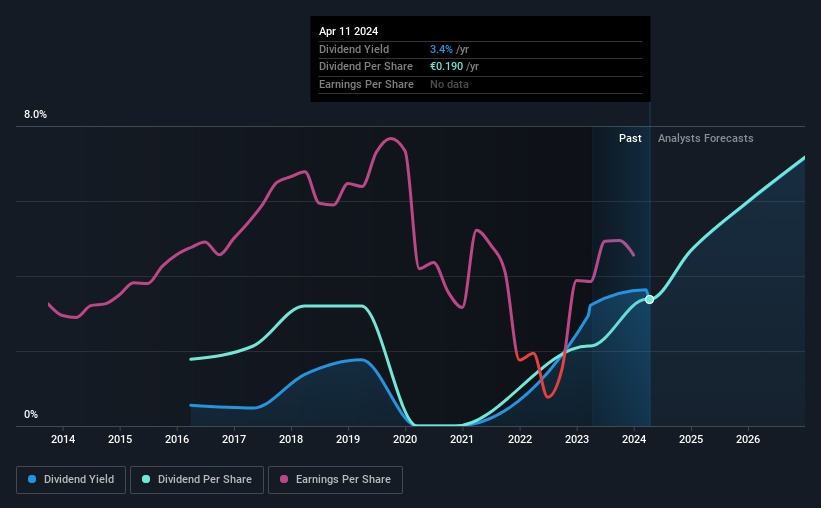821x508 pixels.
Task: Click the 2021 x-axis label
Action: coord(462,439)
